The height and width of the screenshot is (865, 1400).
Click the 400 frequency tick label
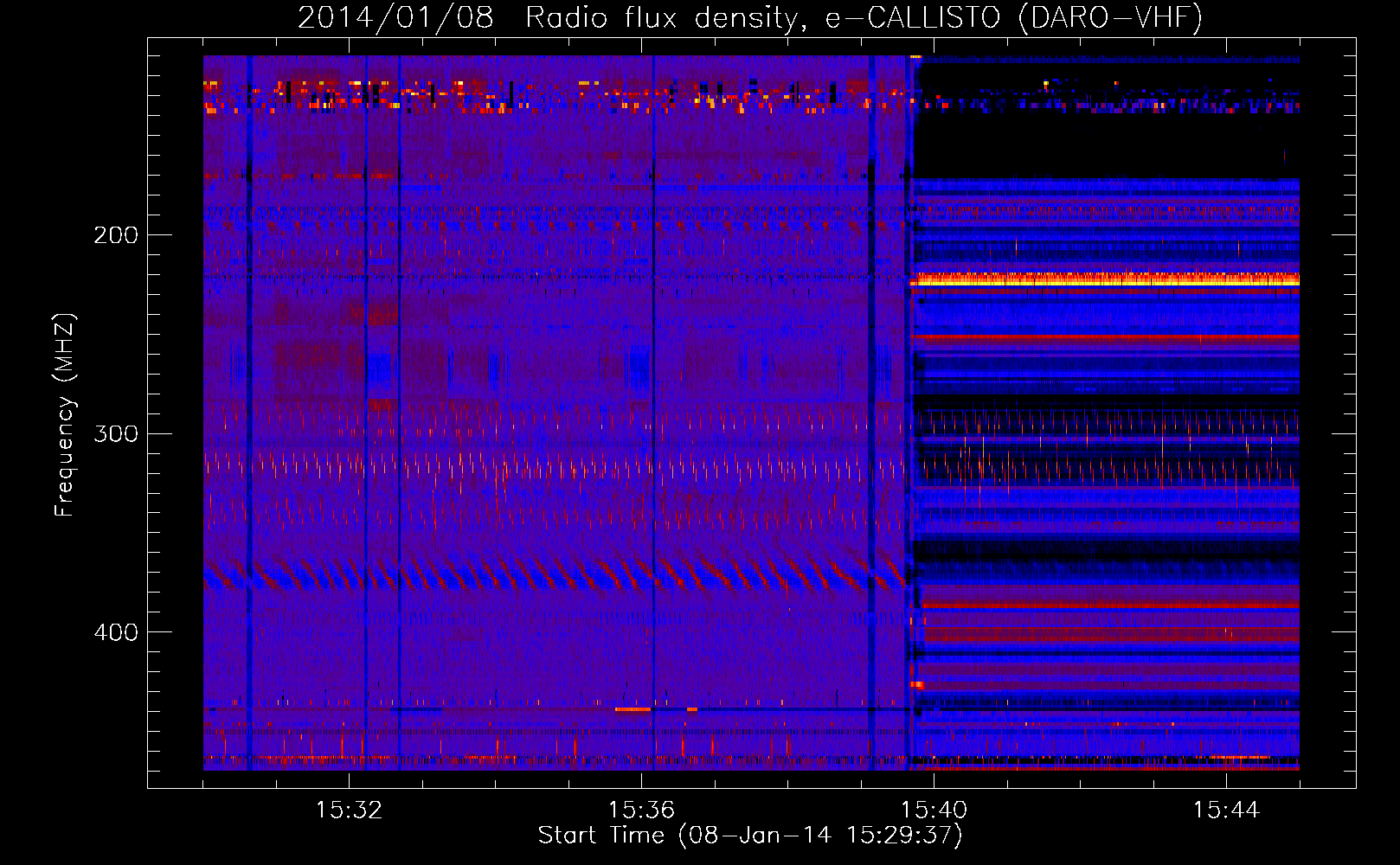(116, 632)
